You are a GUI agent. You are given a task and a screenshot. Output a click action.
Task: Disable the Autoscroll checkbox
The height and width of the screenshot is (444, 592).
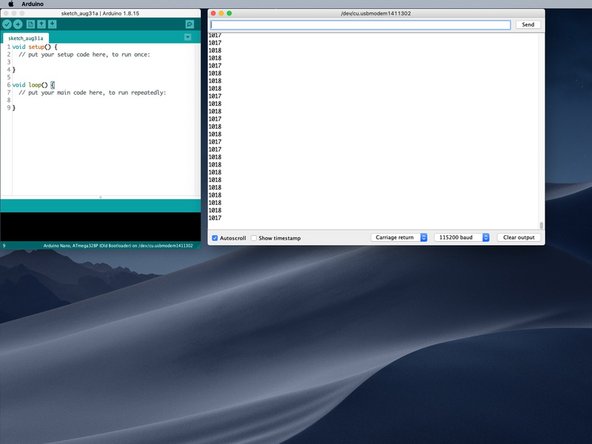point(215,238)
